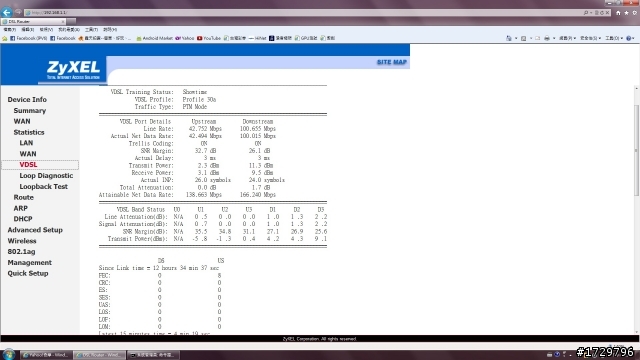Click the command bar Read Mail icon
Screen dimensions: 640x360
pyautogui.click(x=538, y=38)
